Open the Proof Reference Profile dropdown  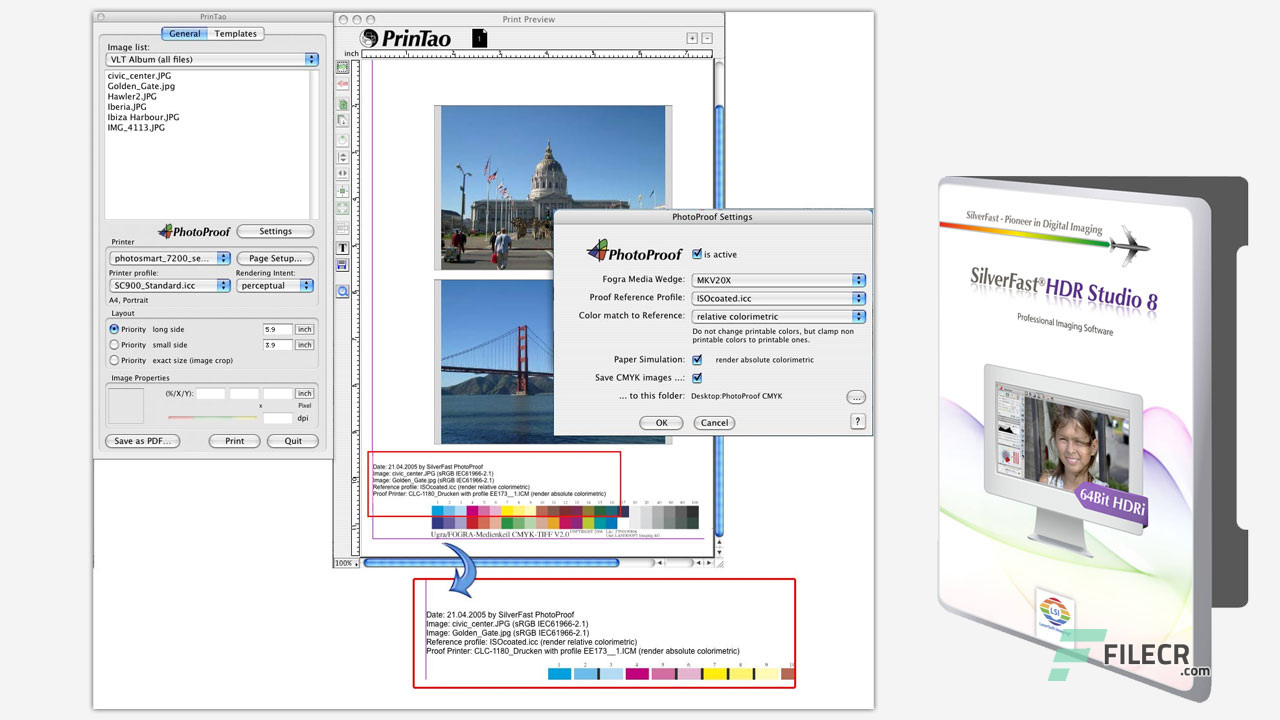(778, 298)
